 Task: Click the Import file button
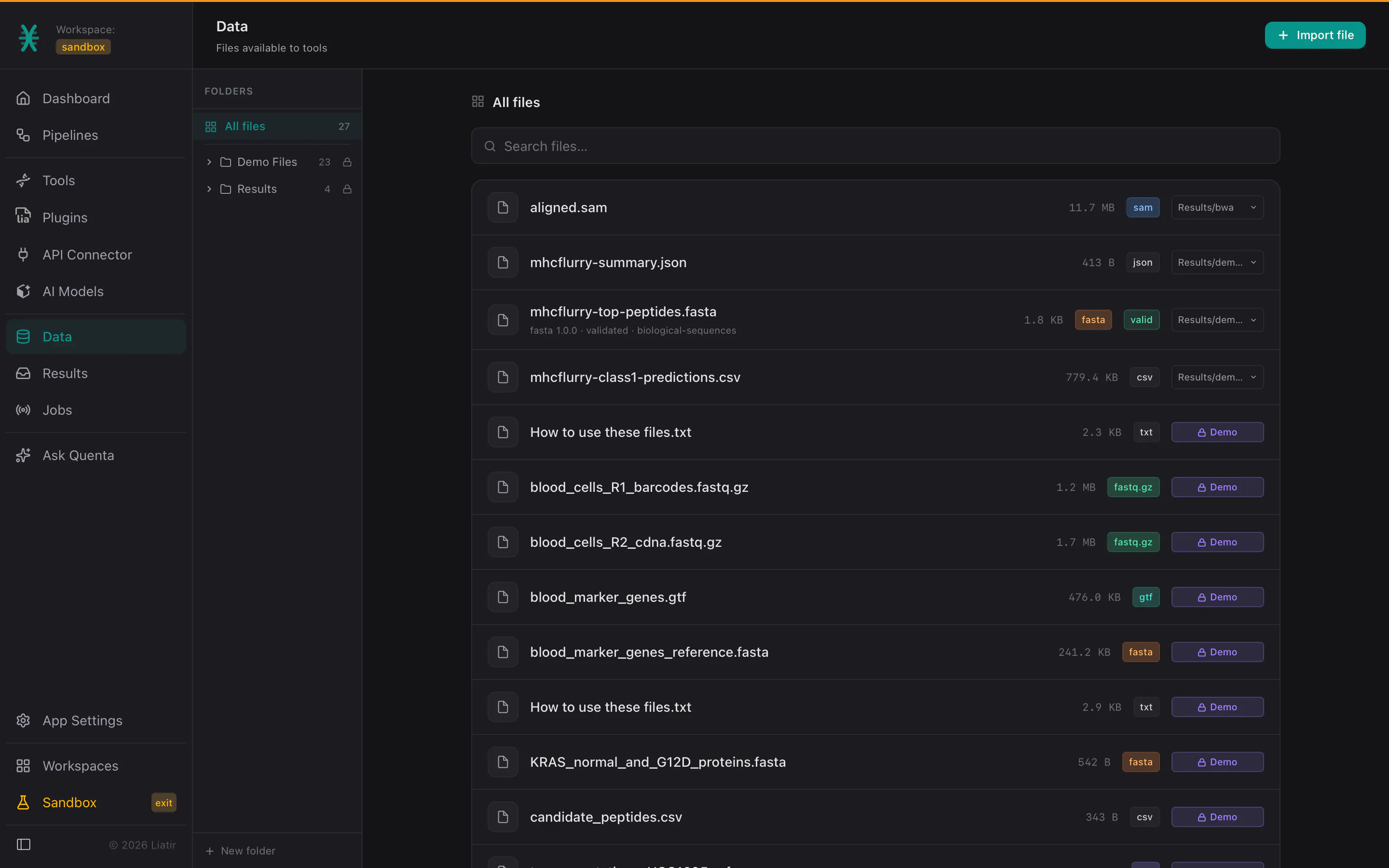pos(1315,35)
